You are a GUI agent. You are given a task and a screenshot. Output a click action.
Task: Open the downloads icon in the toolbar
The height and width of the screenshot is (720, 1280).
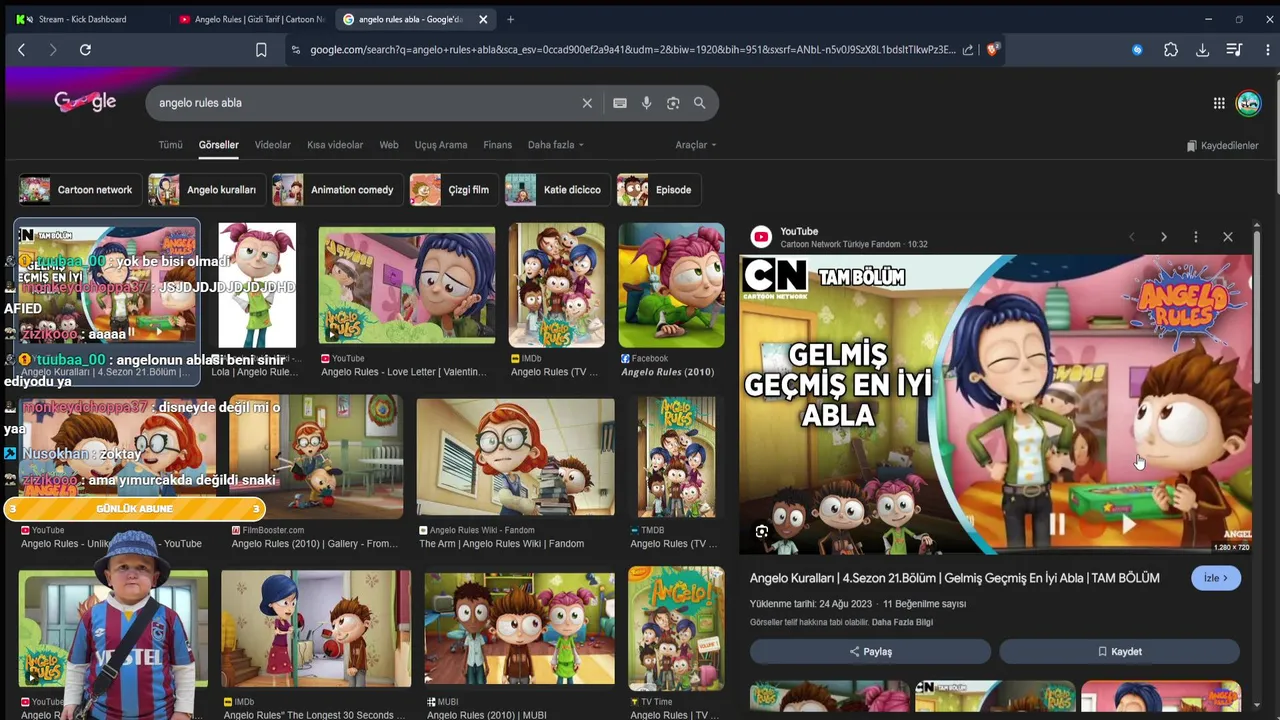pos(1203,49)
